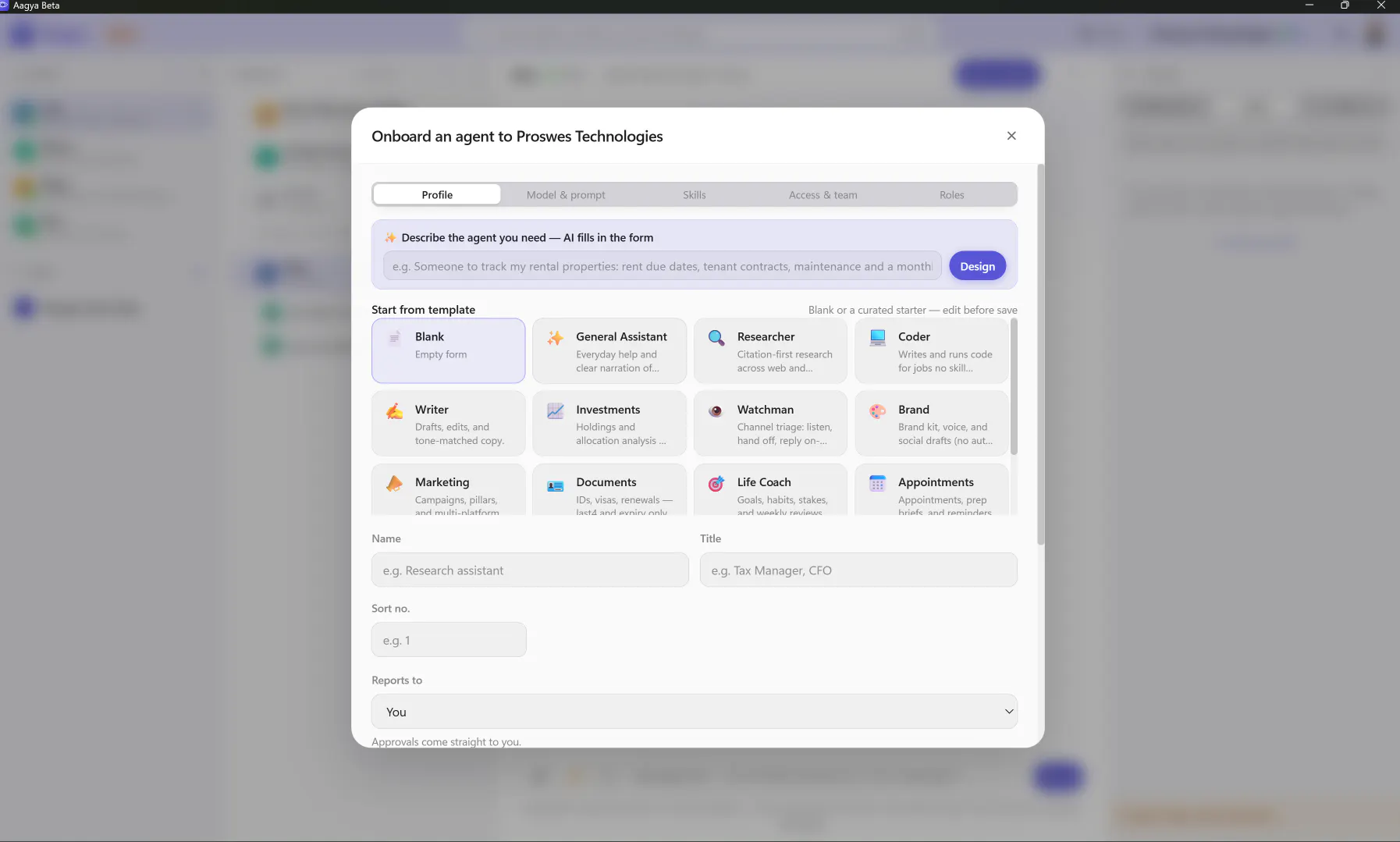Select the Coder laptop icon
The height and width of the screenshot is (842, 1400).
877,338
